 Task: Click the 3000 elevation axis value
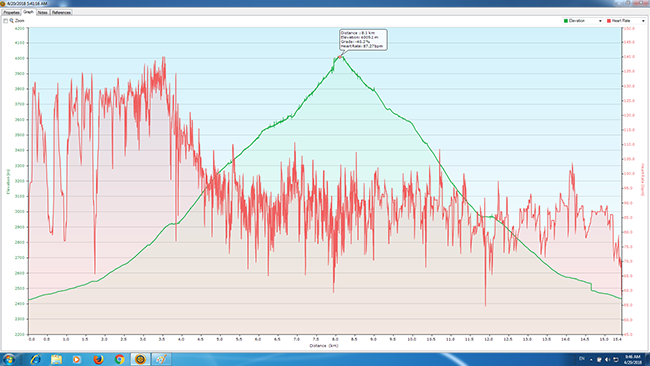(19, 212)
